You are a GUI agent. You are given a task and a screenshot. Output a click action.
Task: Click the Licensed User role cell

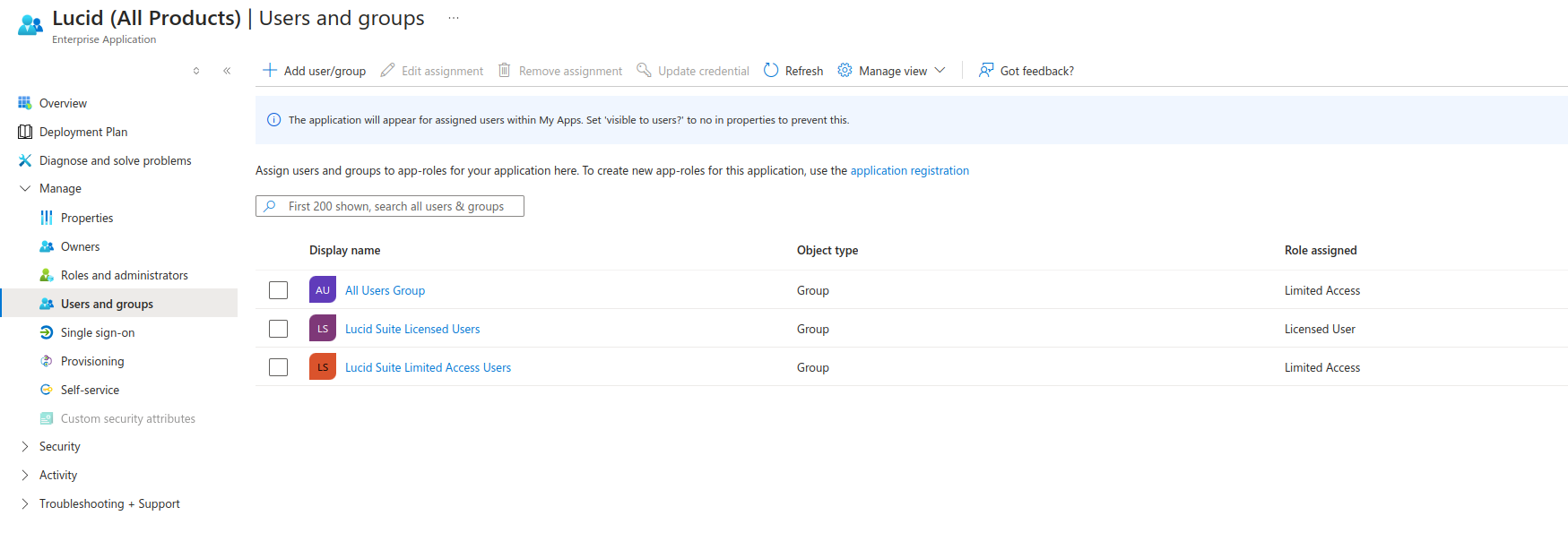1320,329
